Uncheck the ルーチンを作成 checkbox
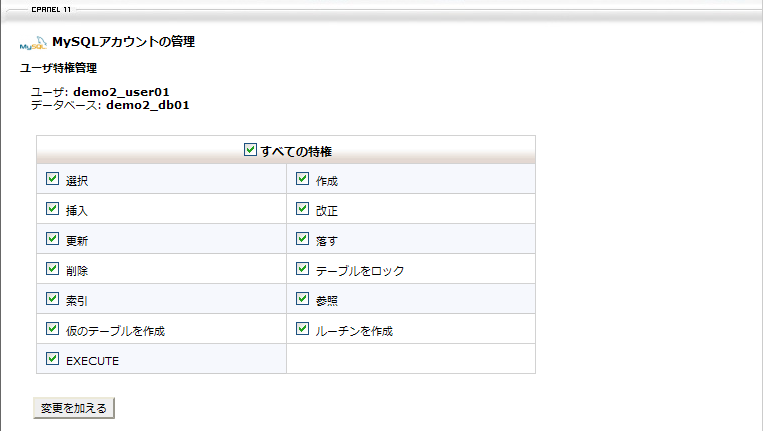Image resolution: width=763 pixels, height=431 pixels. 303,328
